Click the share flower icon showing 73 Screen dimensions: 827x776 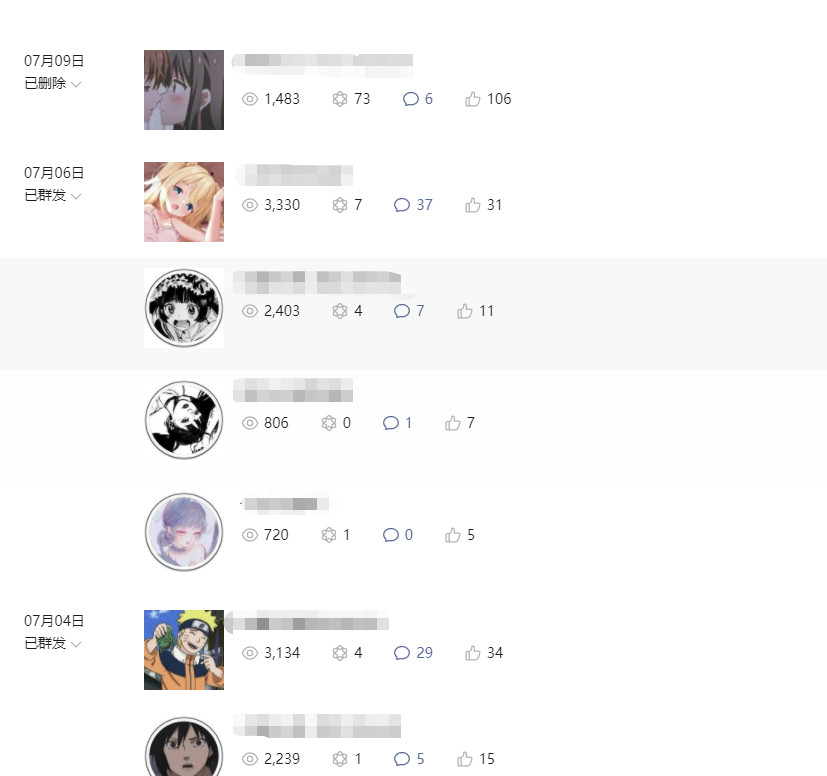click(x=340, y=99)
